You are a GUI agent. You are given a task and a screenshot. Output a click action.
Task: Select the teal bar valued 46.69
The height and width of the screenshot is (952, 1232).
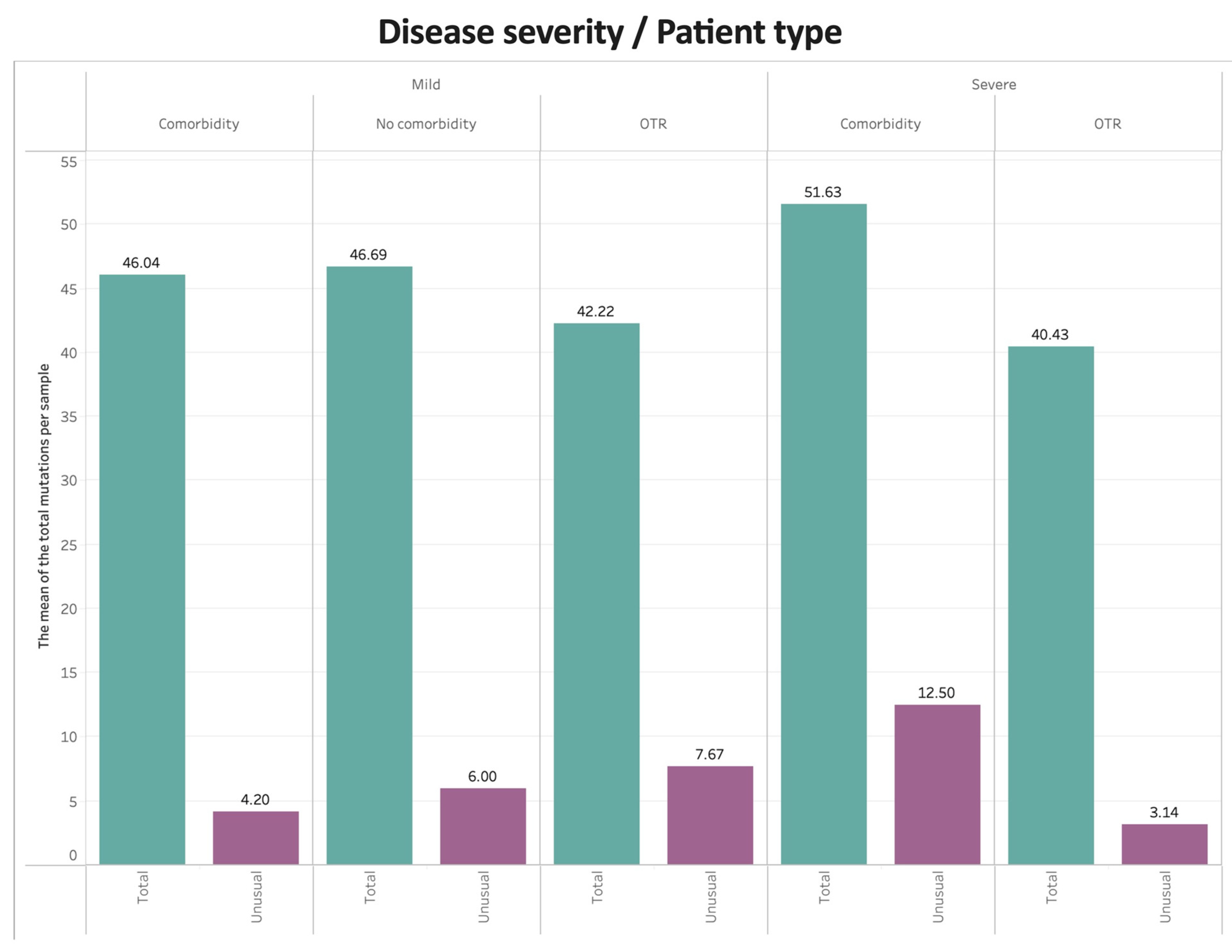pos(369,565)
